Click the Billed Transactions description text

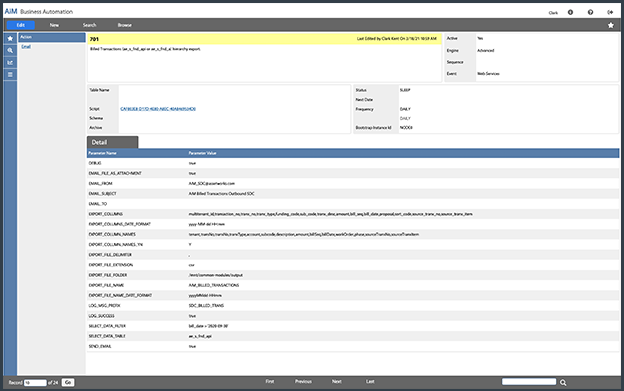click(x=145, y=49)
